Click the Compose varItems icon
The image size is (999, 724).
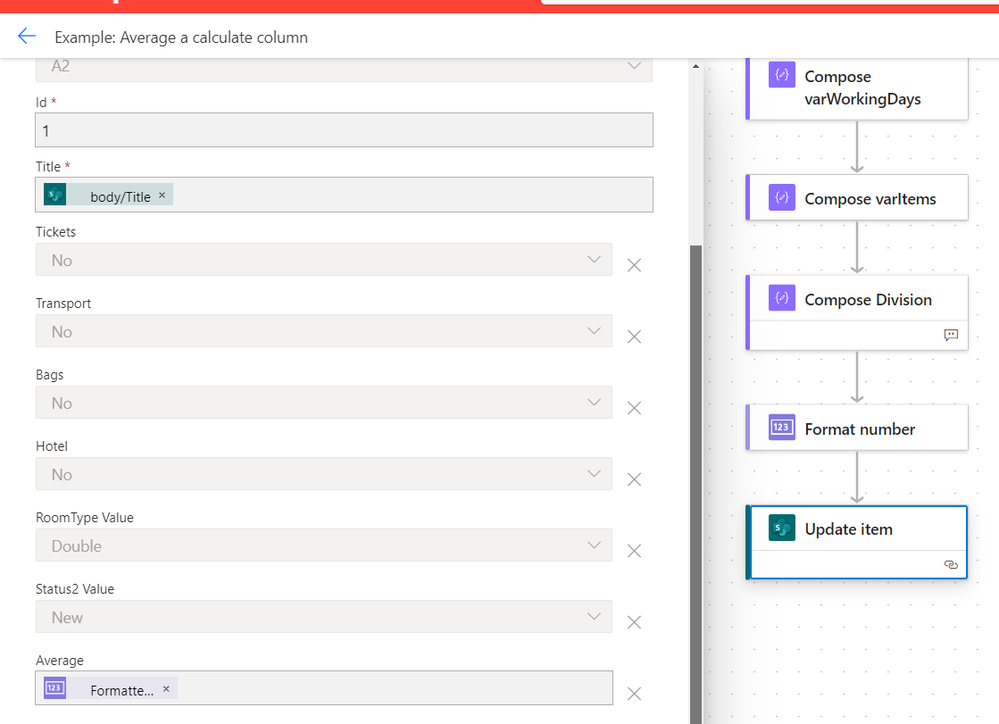(782, 198)
